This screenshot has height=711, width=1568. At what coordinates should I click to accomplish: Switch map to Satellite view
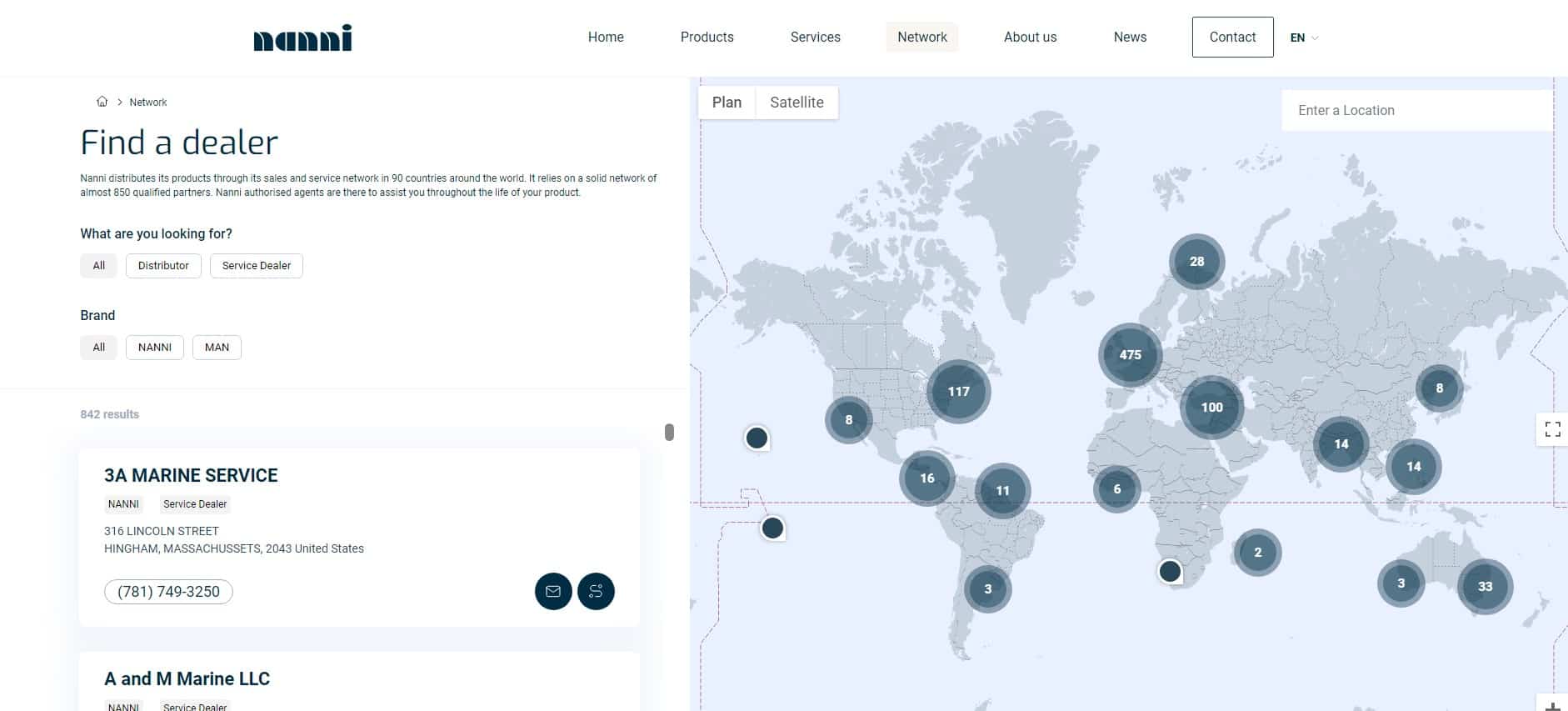tap(796, 103)
